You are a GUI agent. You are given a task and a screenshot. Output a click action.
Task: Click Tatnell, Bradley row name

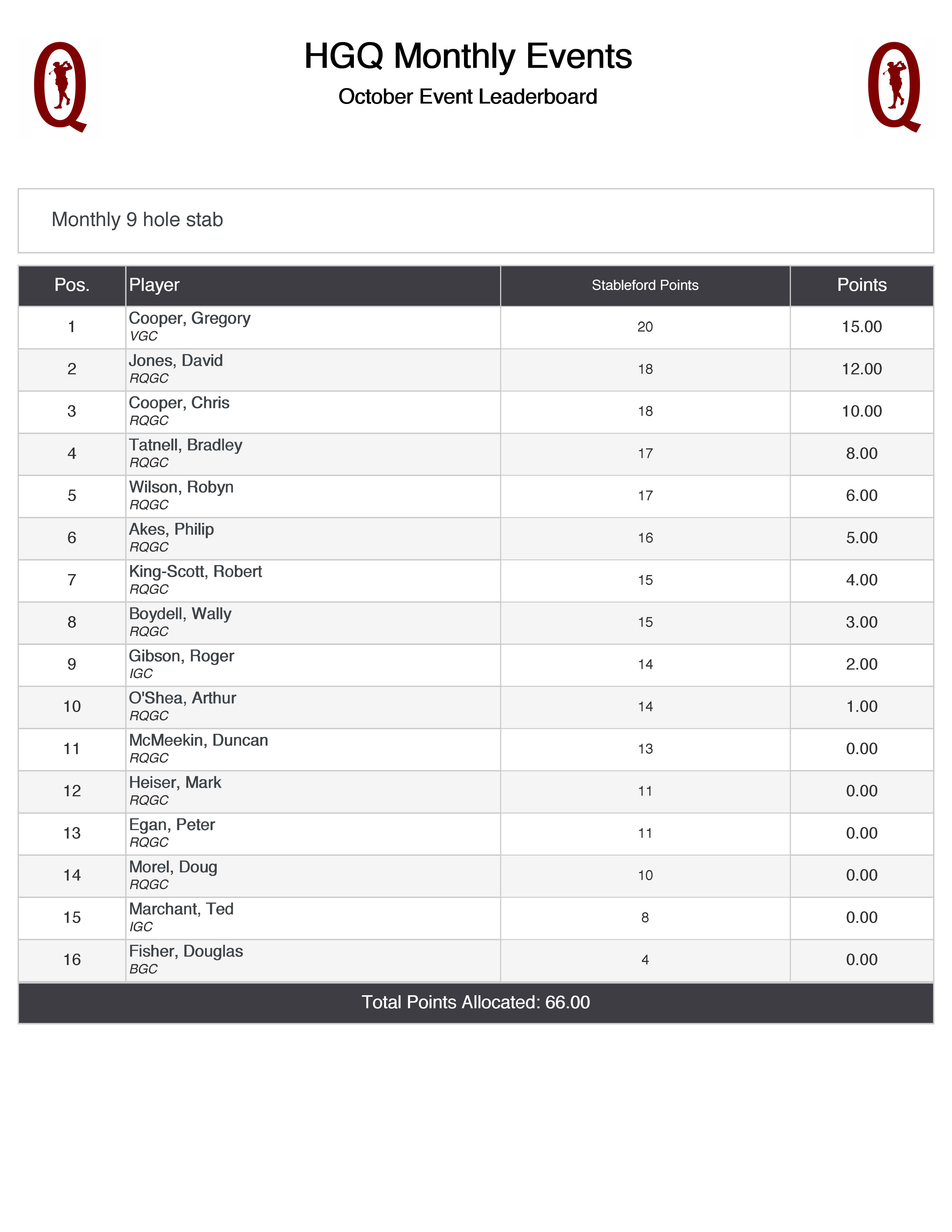tap(186, 445)
